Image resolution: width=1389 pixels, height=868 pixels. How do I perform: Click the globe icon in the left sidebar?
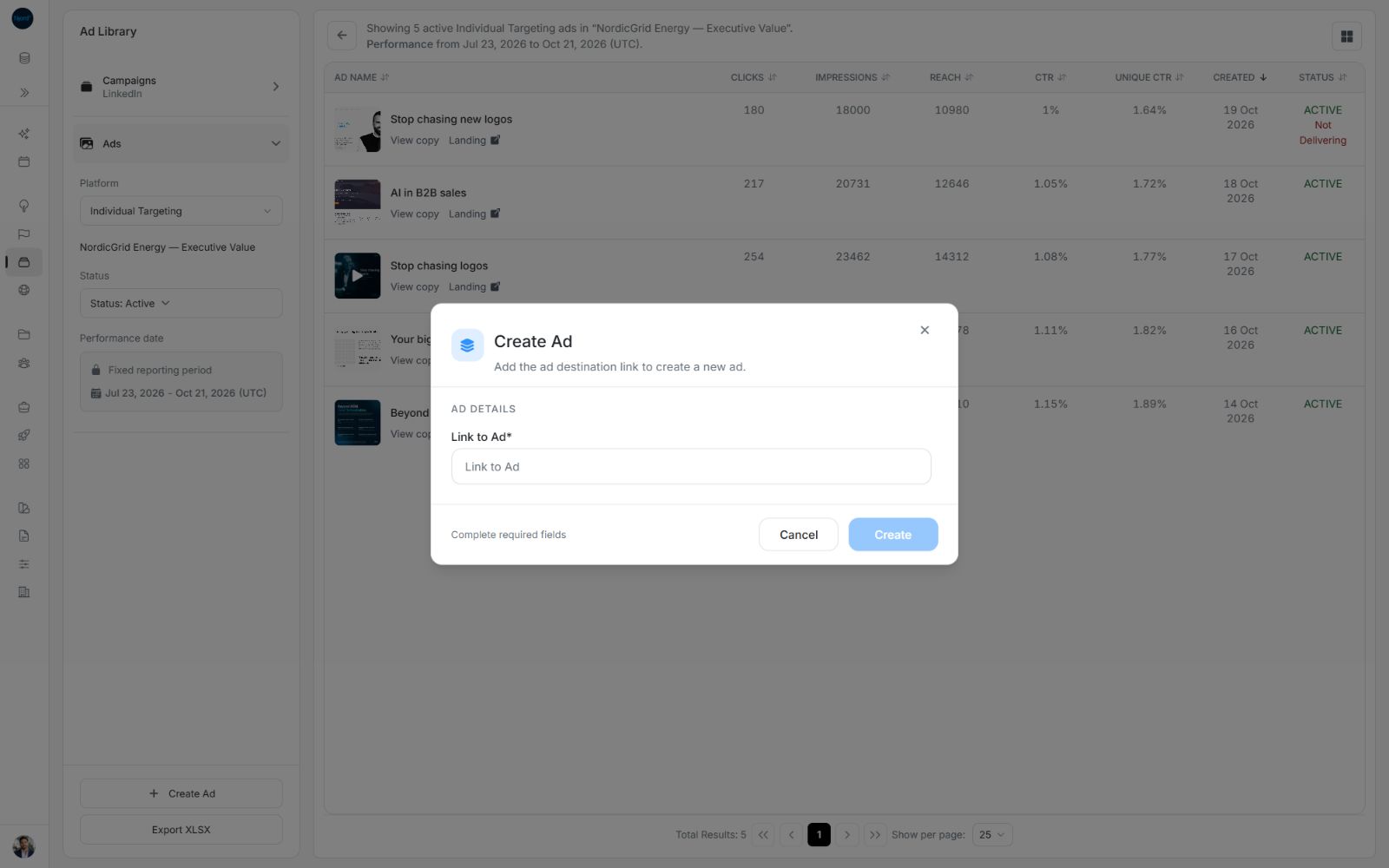(x=24, y=290)
